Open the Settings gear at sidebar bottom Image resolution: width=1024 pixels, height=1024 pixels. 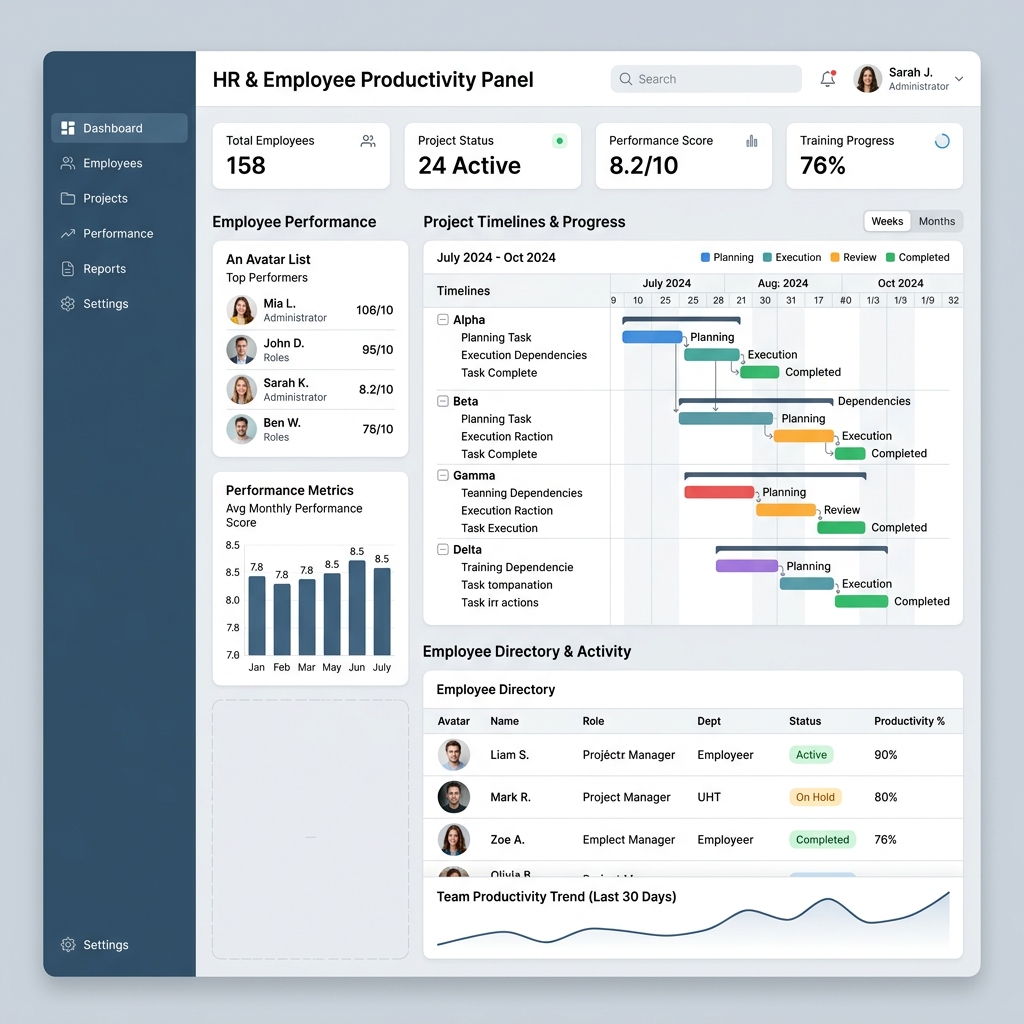pyautogui.click(x=67, y=944)
